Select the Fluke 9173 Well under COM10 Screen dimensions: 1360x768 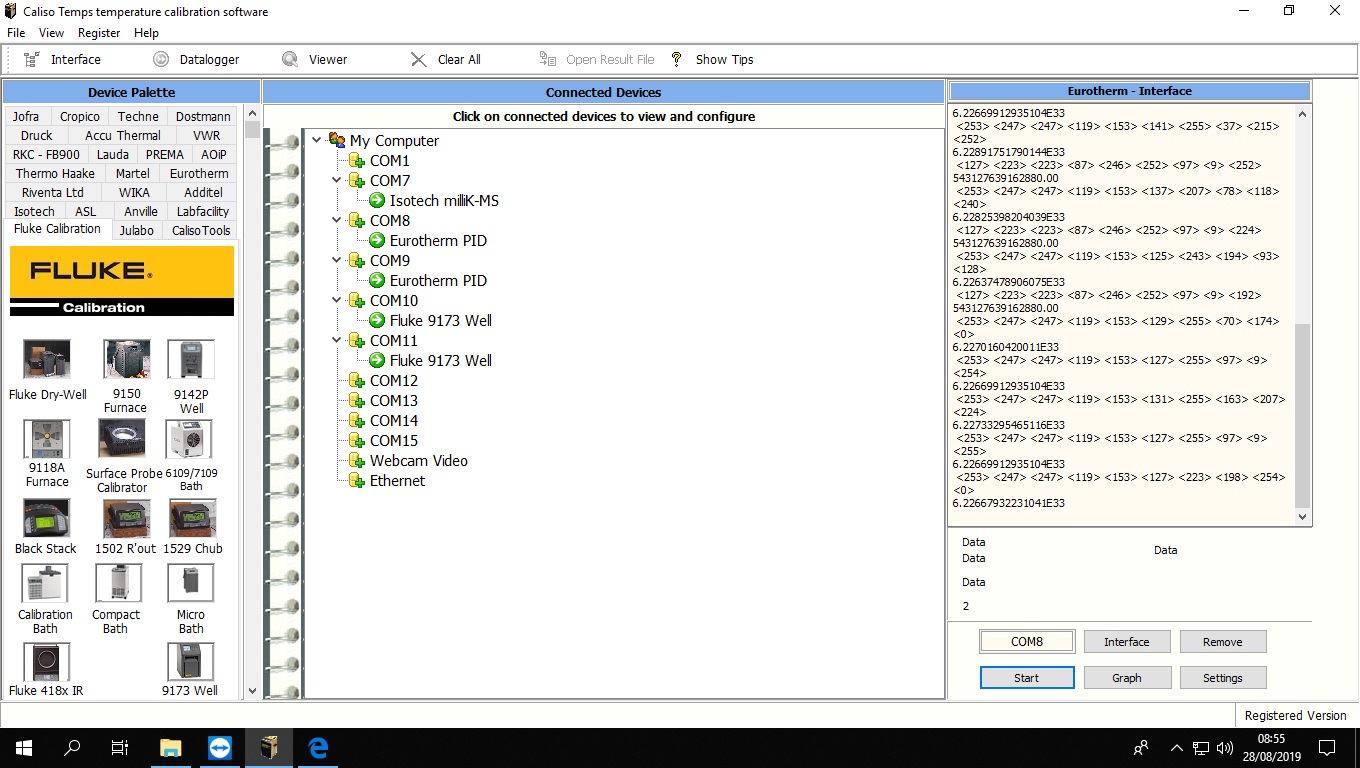point(441,320)
